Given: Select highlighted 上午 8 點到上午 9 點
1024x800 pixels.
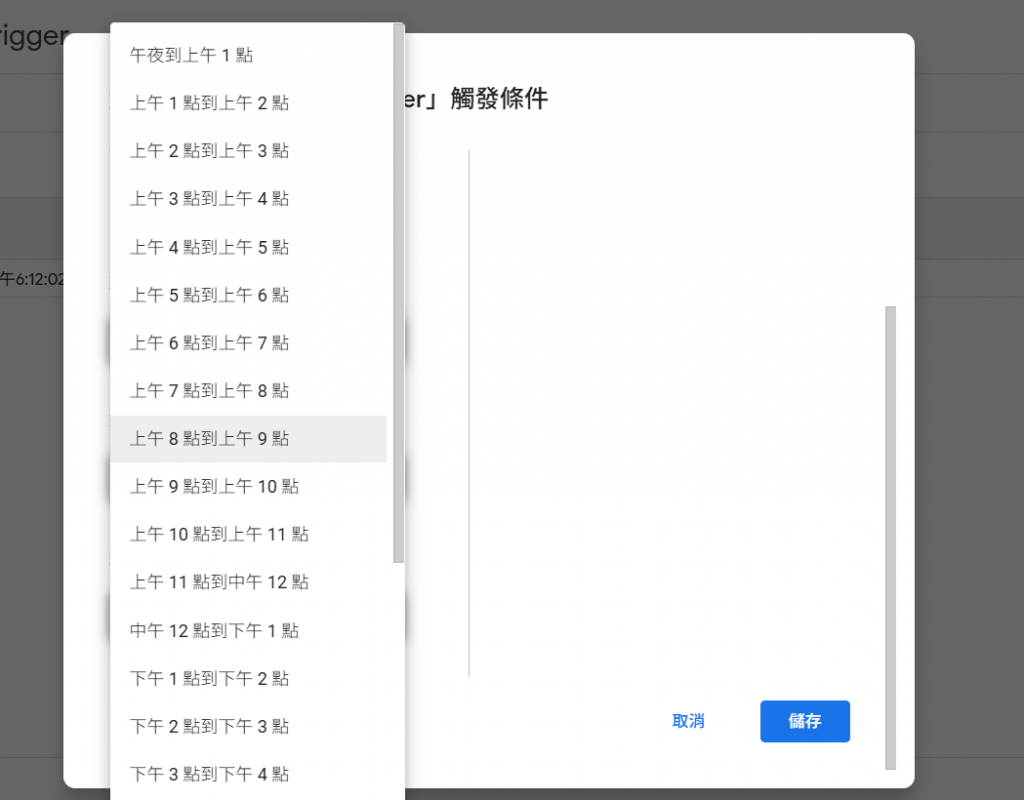Looking at the screenshot, I should point(248,438).
